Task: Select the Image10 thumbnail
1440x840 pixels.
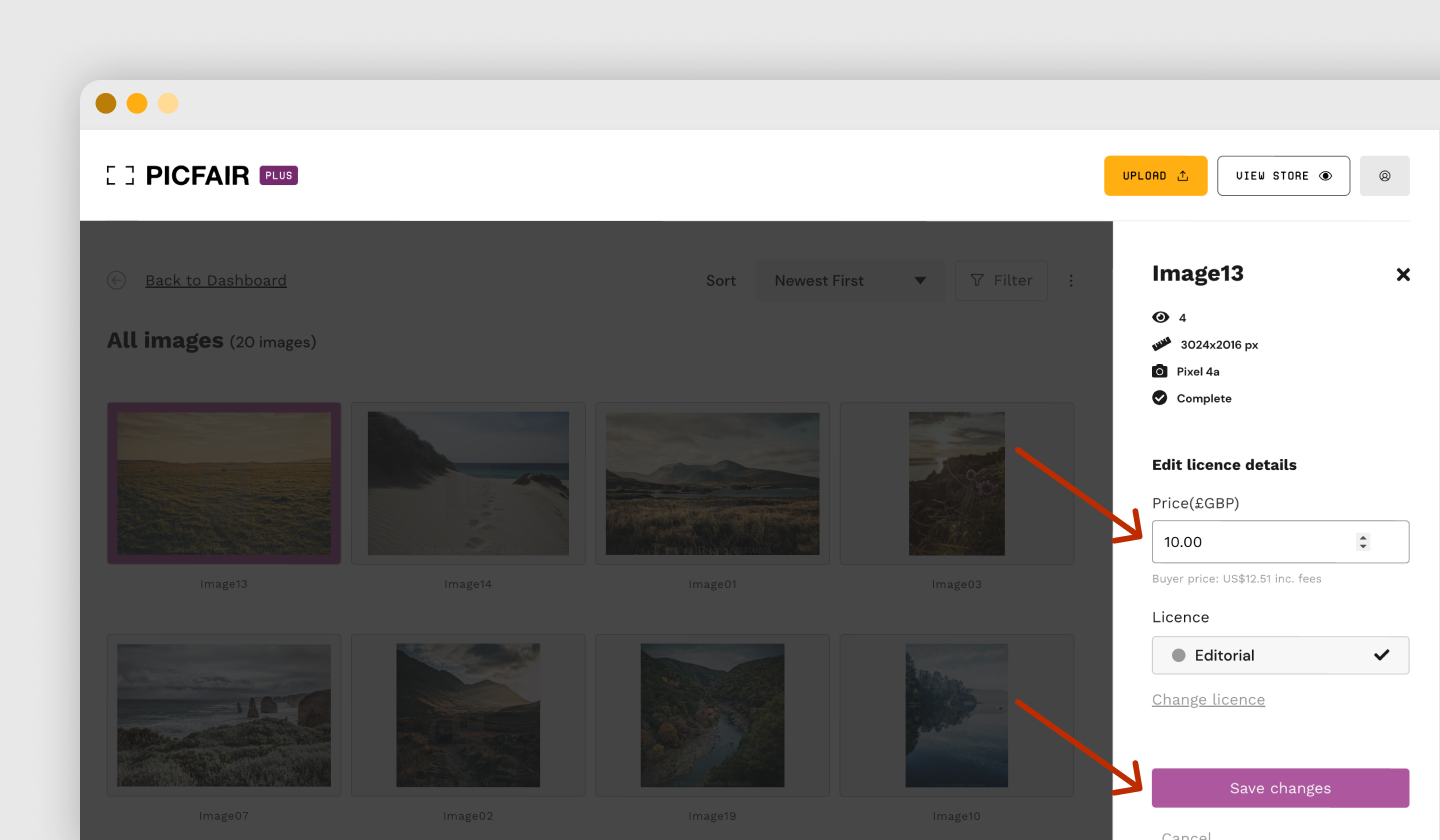Action: tap(957, 715)
